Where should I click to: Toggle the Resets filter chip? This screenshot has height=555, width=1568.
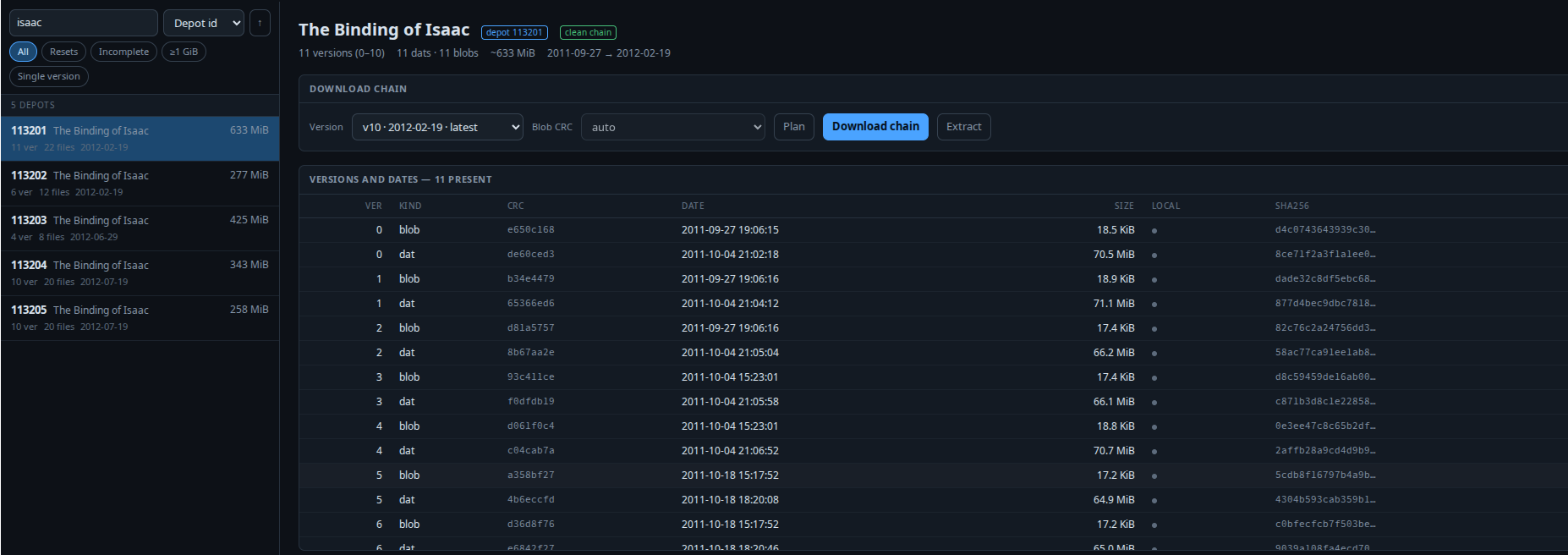pos(63,52)
